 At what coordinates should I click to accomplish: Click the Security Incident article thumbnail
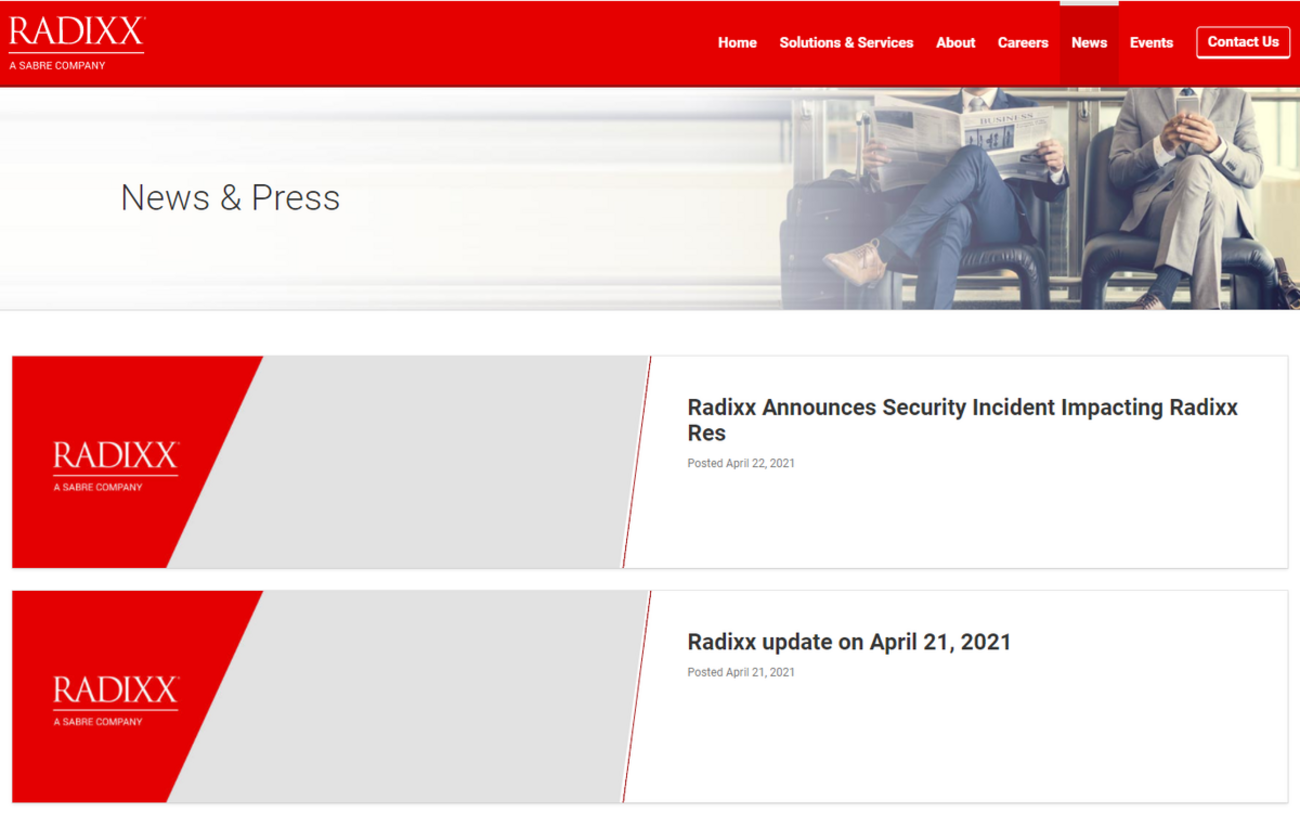pos(331,462)
